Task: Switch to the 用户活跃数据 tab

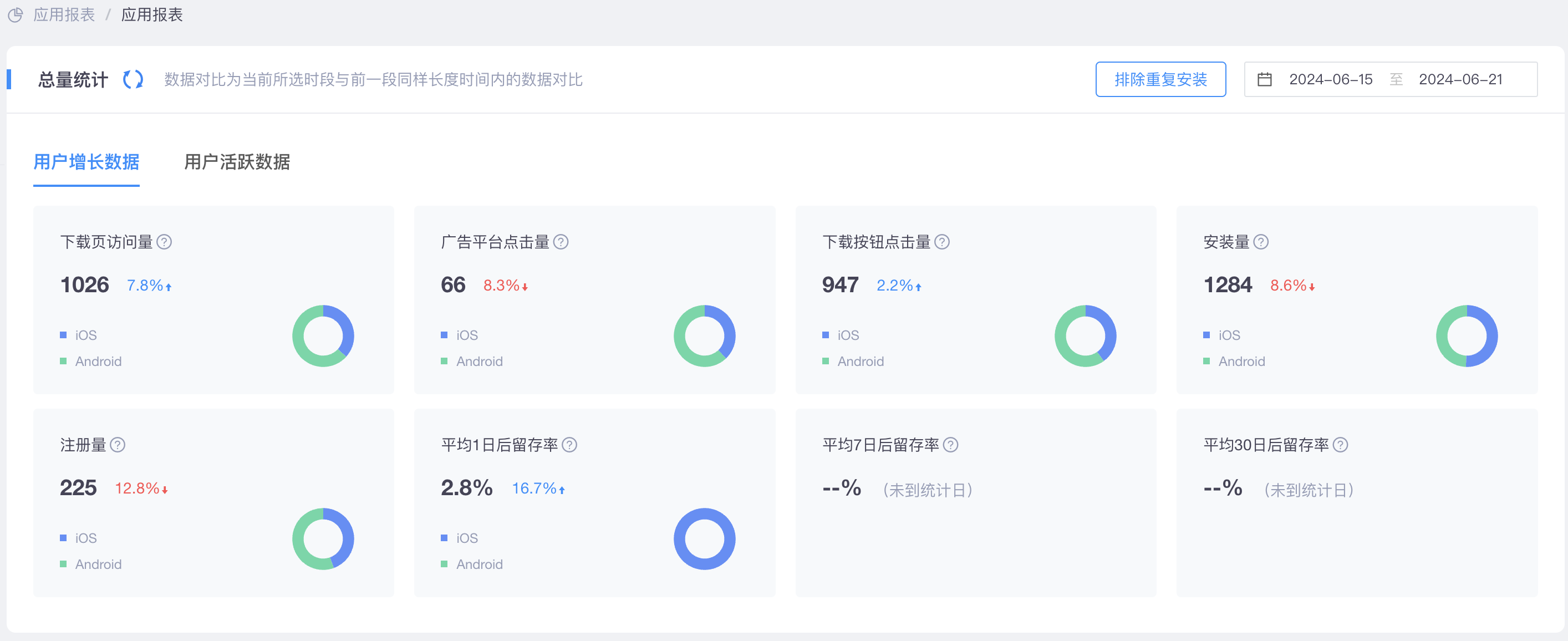Action: [x=237, y=162]
